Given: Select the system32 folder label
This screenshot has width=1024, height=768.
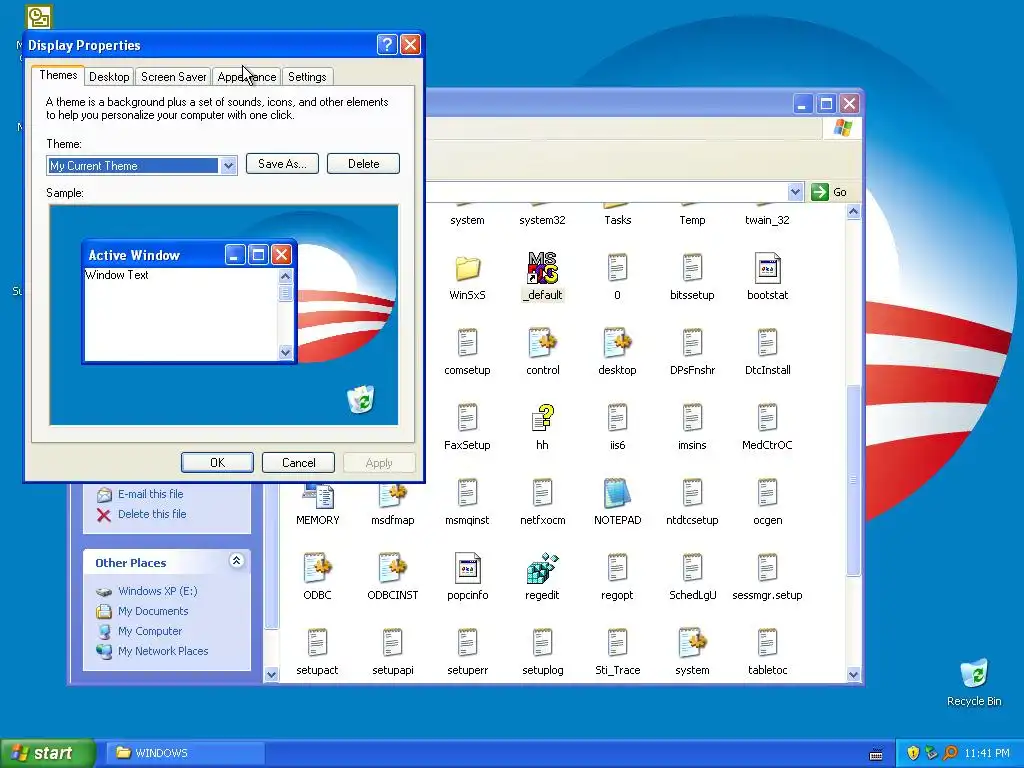Looking at the screenshot, I should (542, 220).
